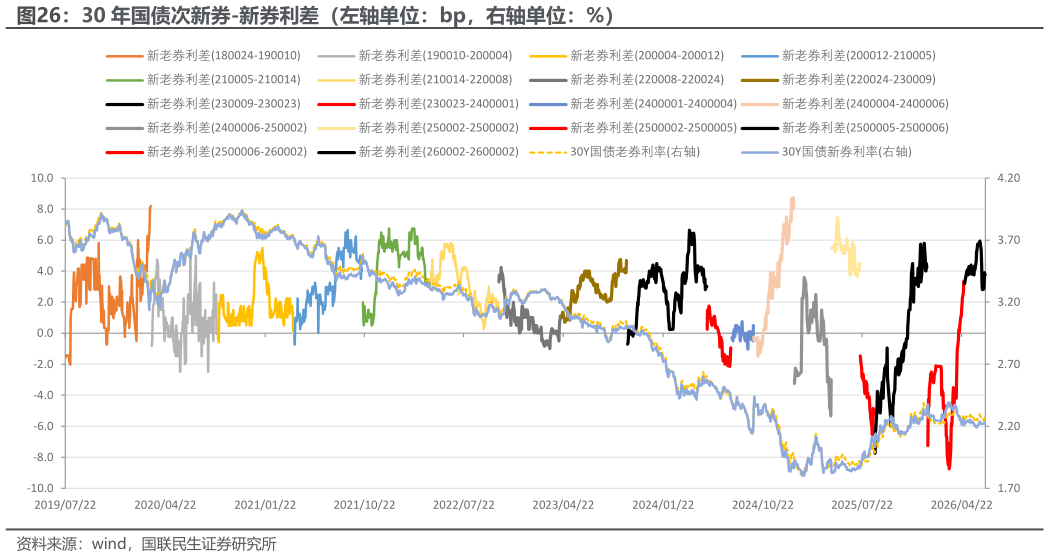
Task: Select legend entry 新老券利差(230009-230023)
Action: (203, 104)
